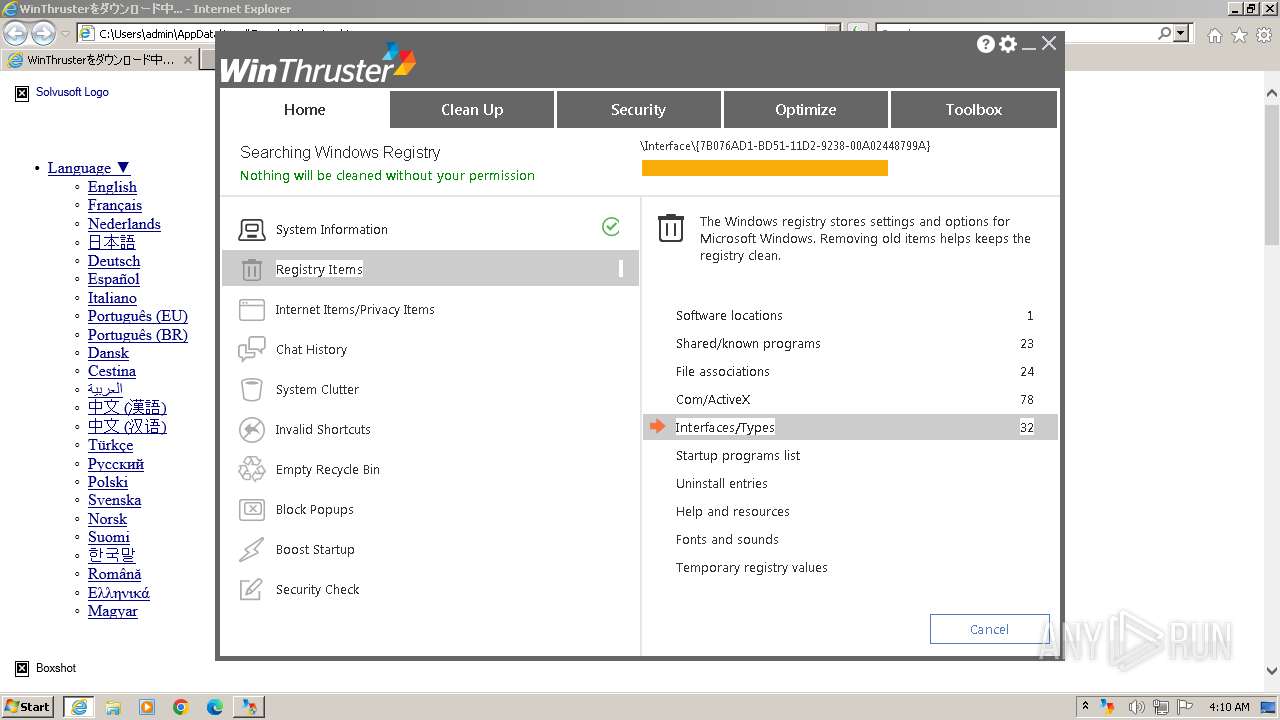Image resolution: width=1280 pixels, height=720 pixels.
Task: Open media player from the taskbar
Action: tap(147, 707)
